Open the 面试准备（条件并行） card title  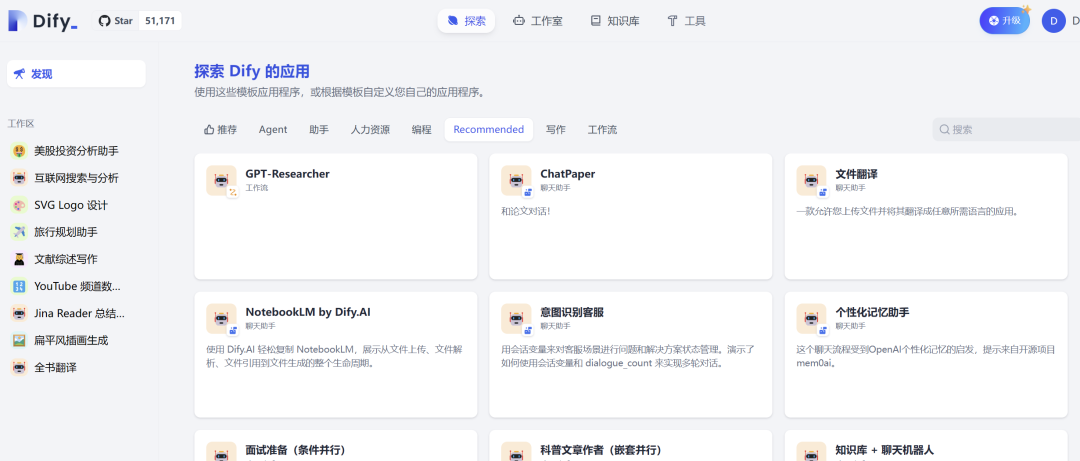click(295, 450)
